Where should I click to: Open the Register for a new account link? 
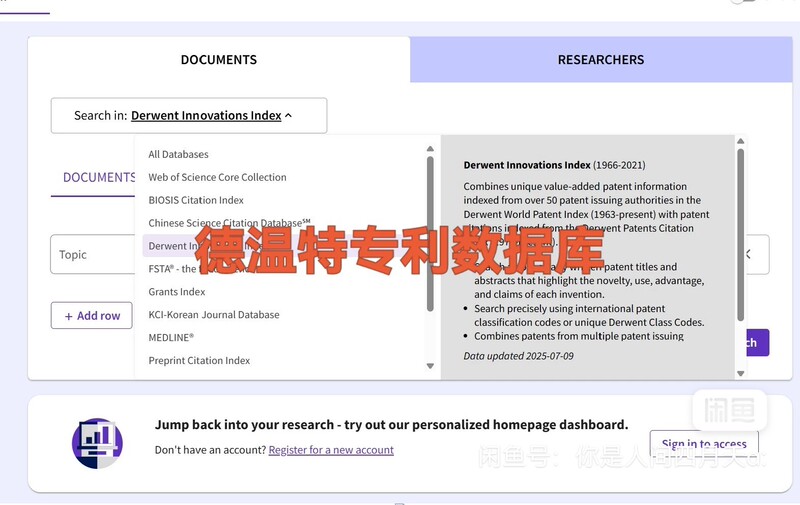331,450
